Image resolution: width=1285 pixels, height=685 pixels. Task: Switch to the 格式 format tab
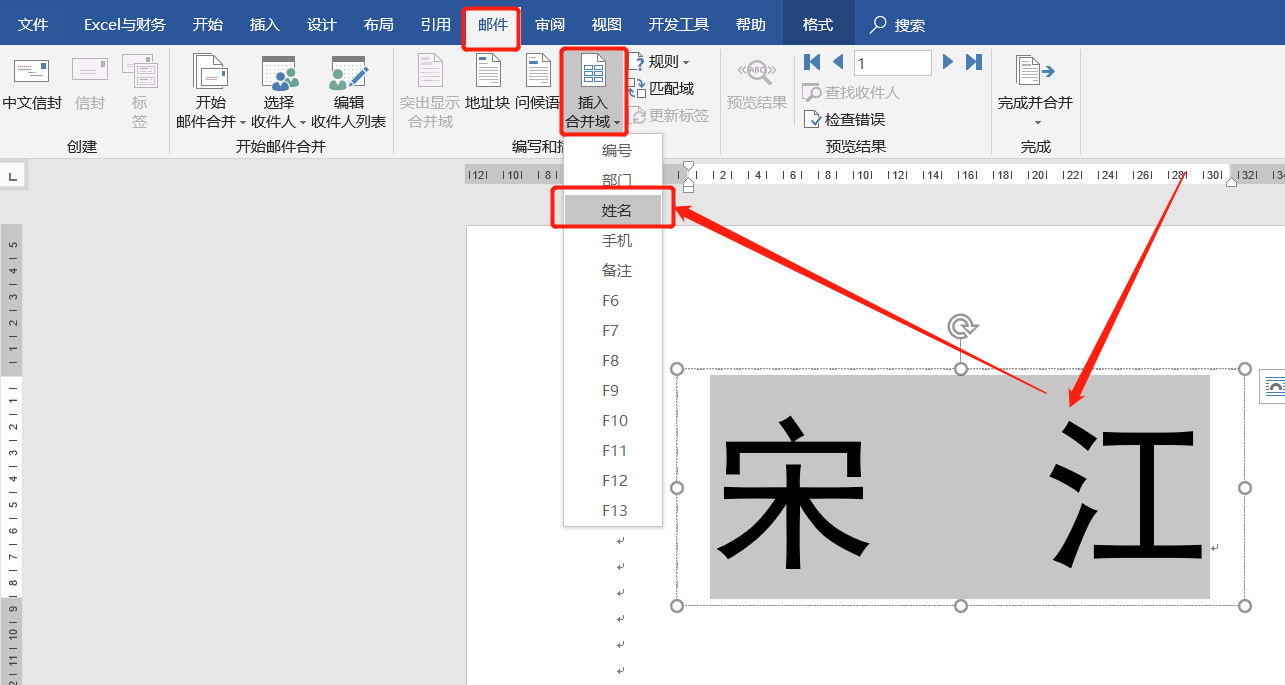(818, 25)
